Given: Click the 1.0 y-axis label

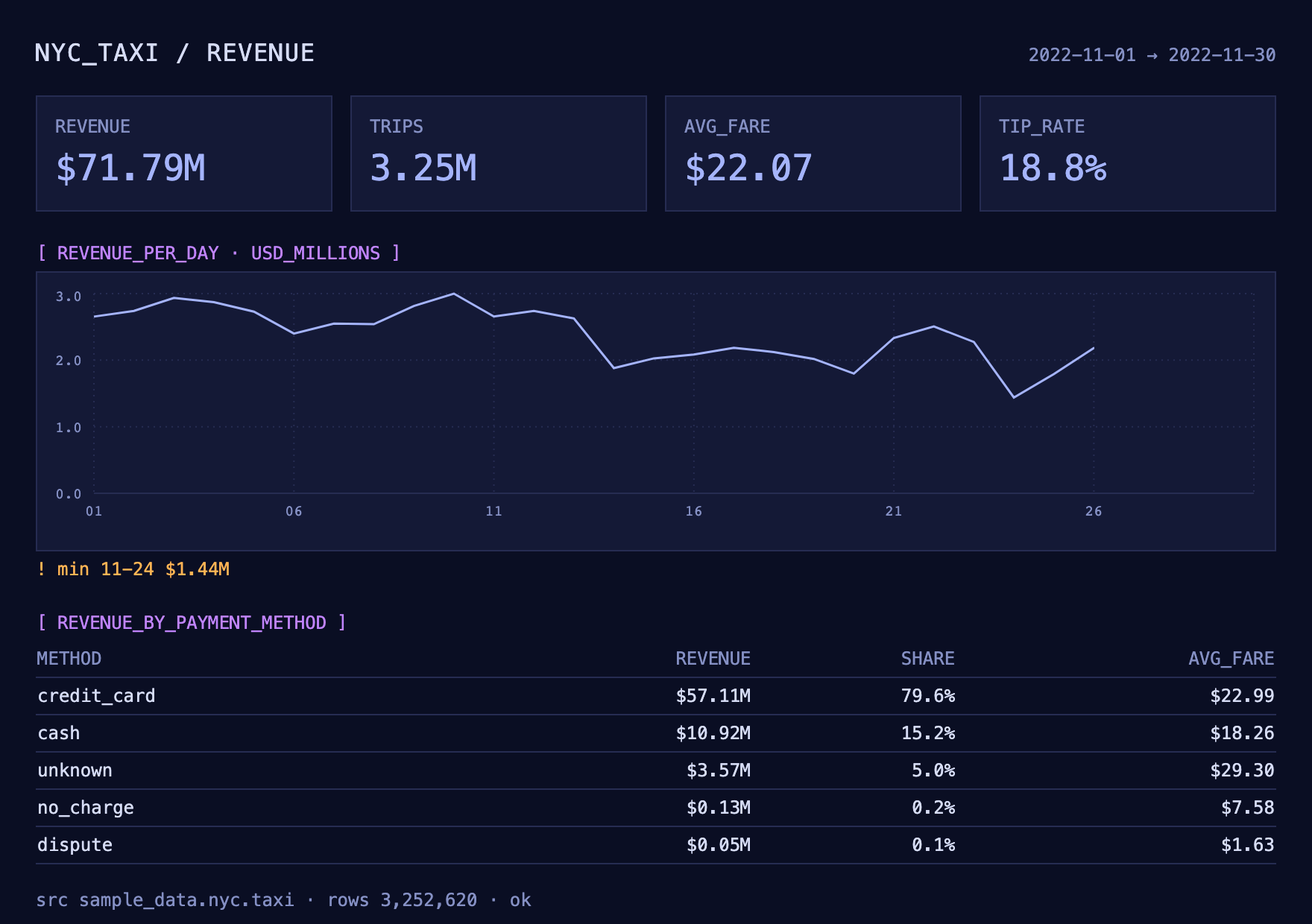Looking at the screenshot, I should [69, 428].
